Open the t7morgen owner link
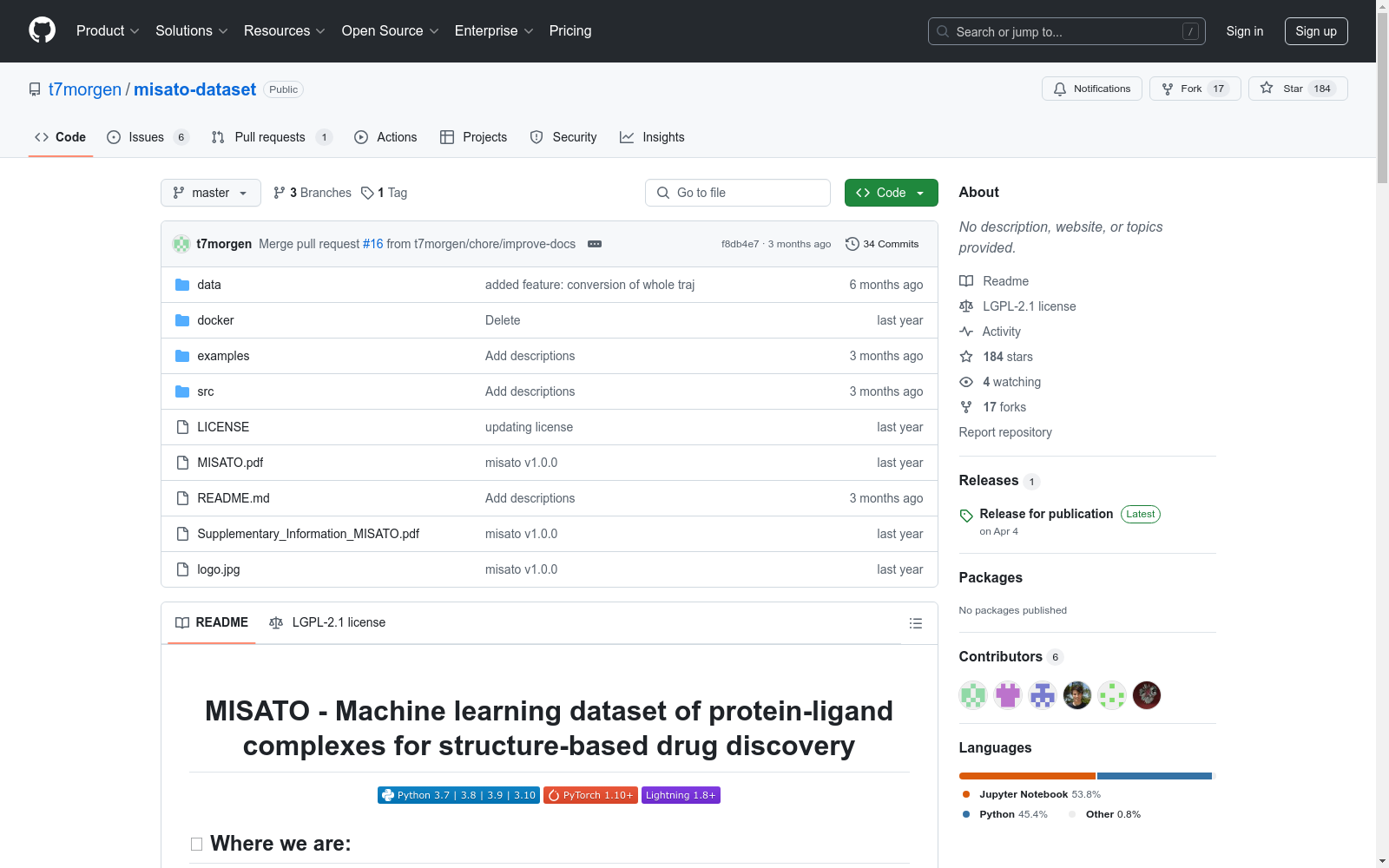The image size is (1389, 868). pos(85,89)
